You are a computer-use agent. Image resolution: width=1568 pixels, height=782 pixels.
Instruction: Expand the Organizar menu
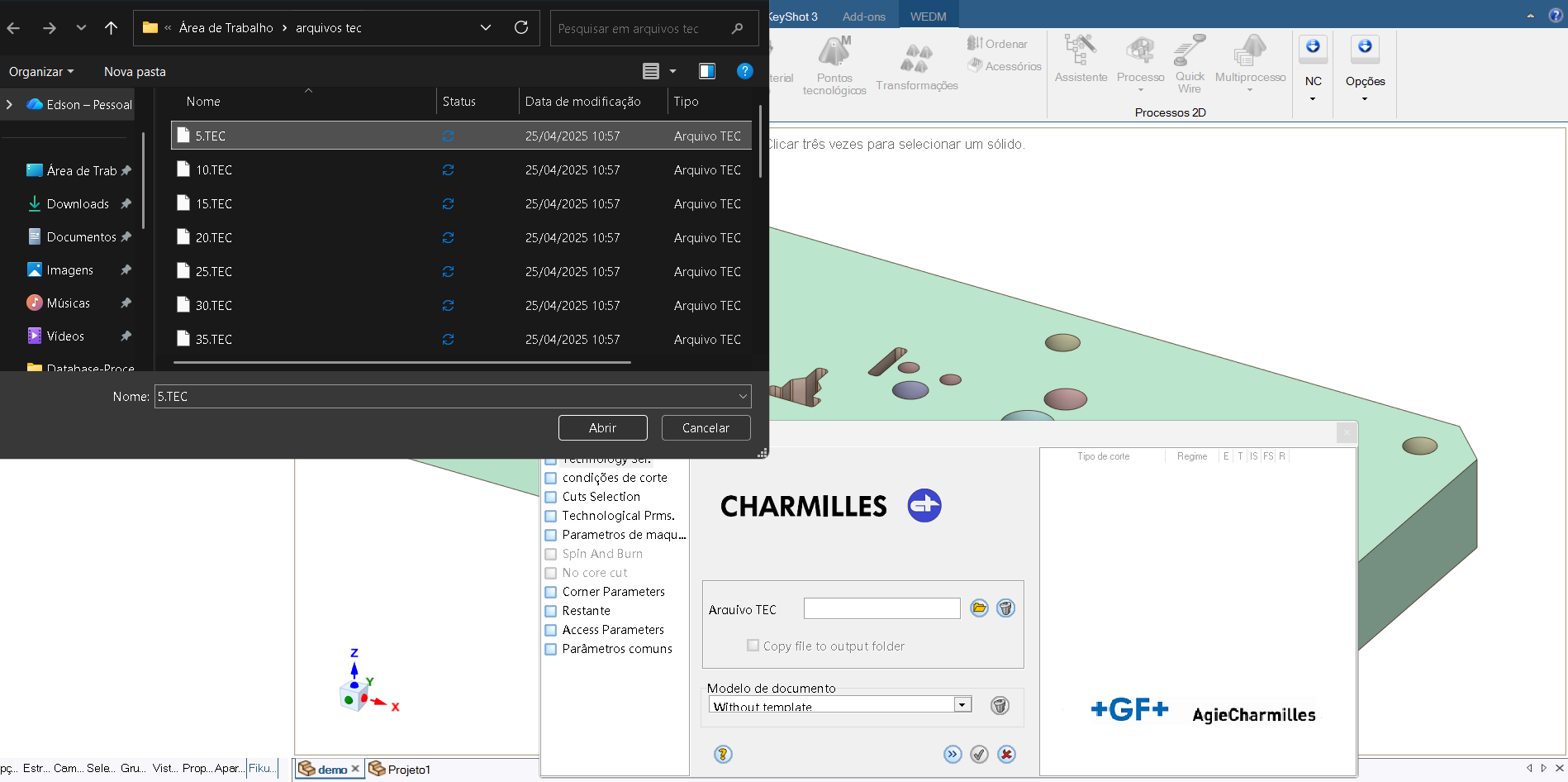[41, 72]
